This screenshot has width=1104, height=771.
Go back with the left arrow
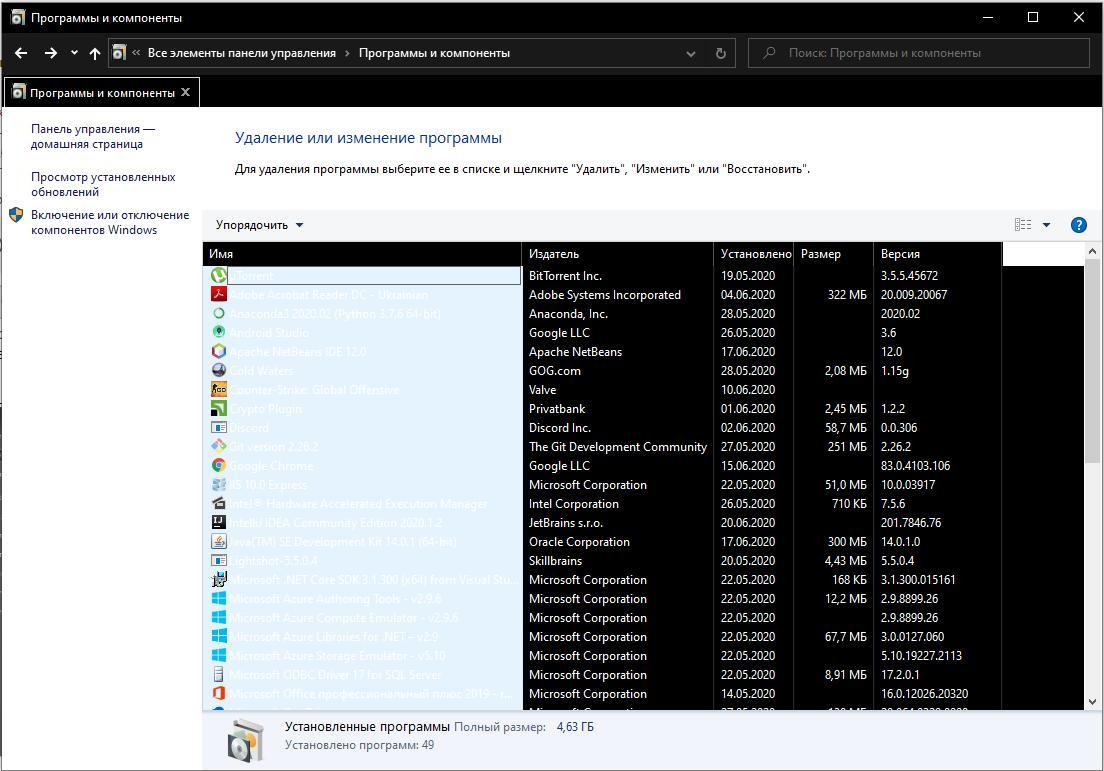(21, 53)
